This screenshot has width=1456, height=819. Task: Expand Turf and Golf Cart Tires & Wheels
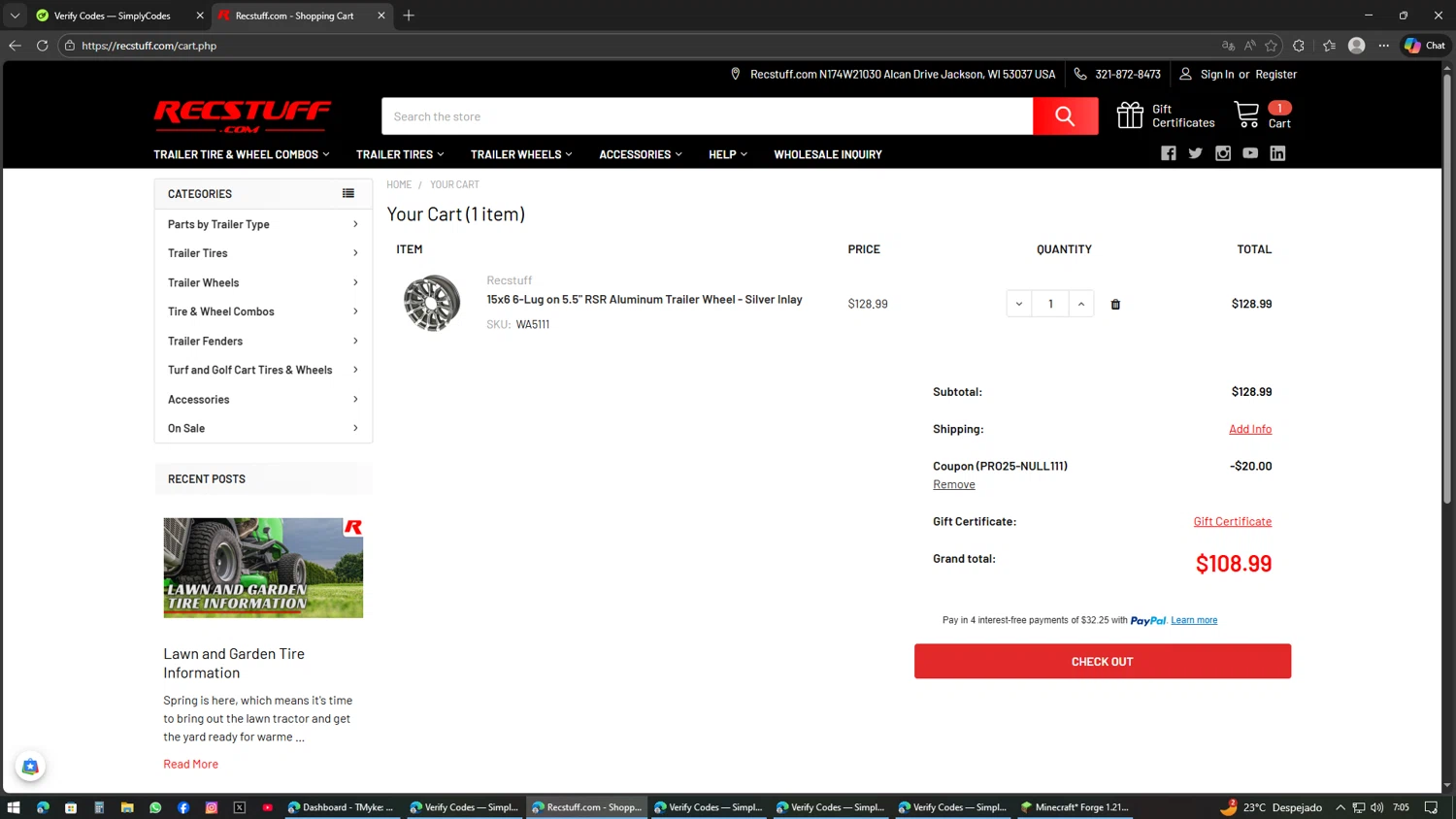pos(356,370)
